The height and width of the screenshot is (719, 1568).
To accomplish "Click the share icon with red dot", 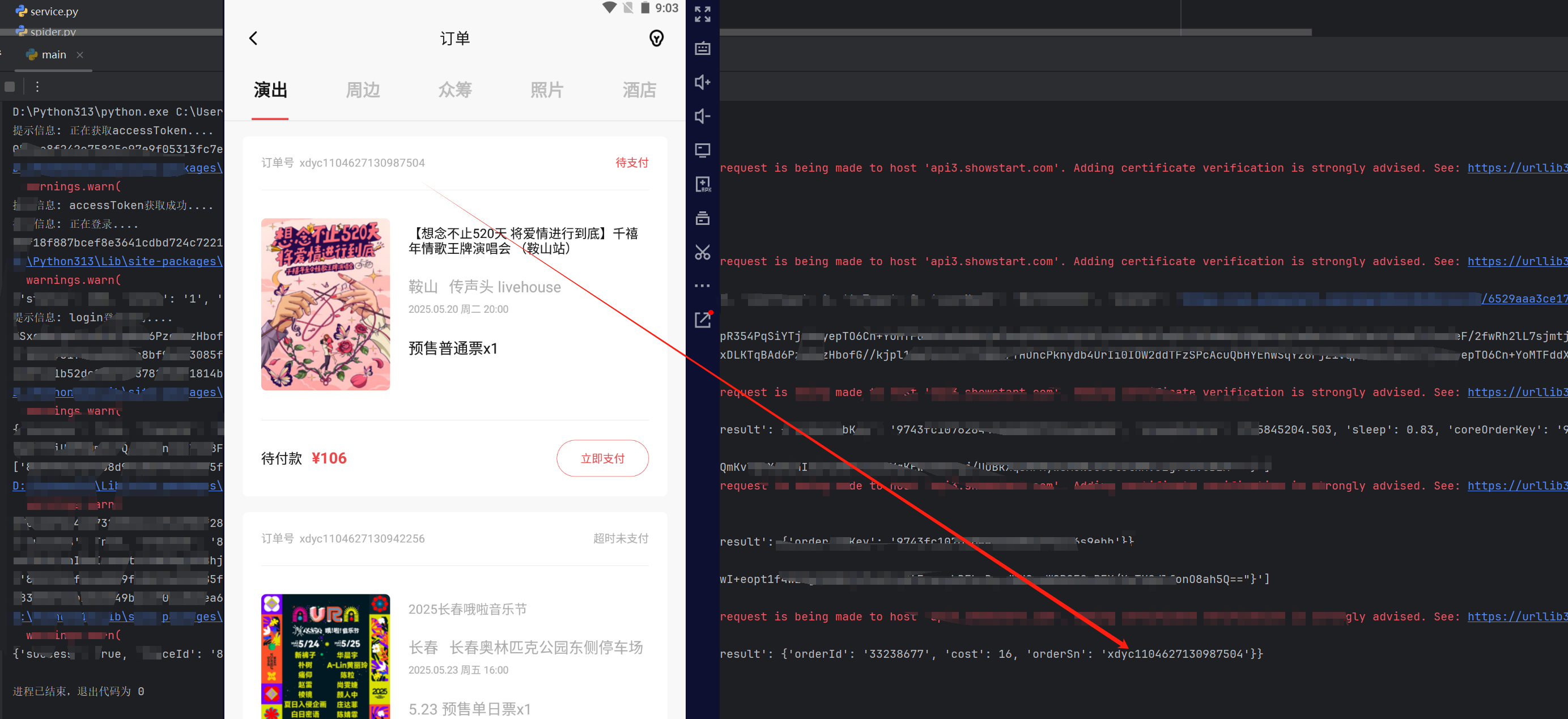I will [703, 320].
